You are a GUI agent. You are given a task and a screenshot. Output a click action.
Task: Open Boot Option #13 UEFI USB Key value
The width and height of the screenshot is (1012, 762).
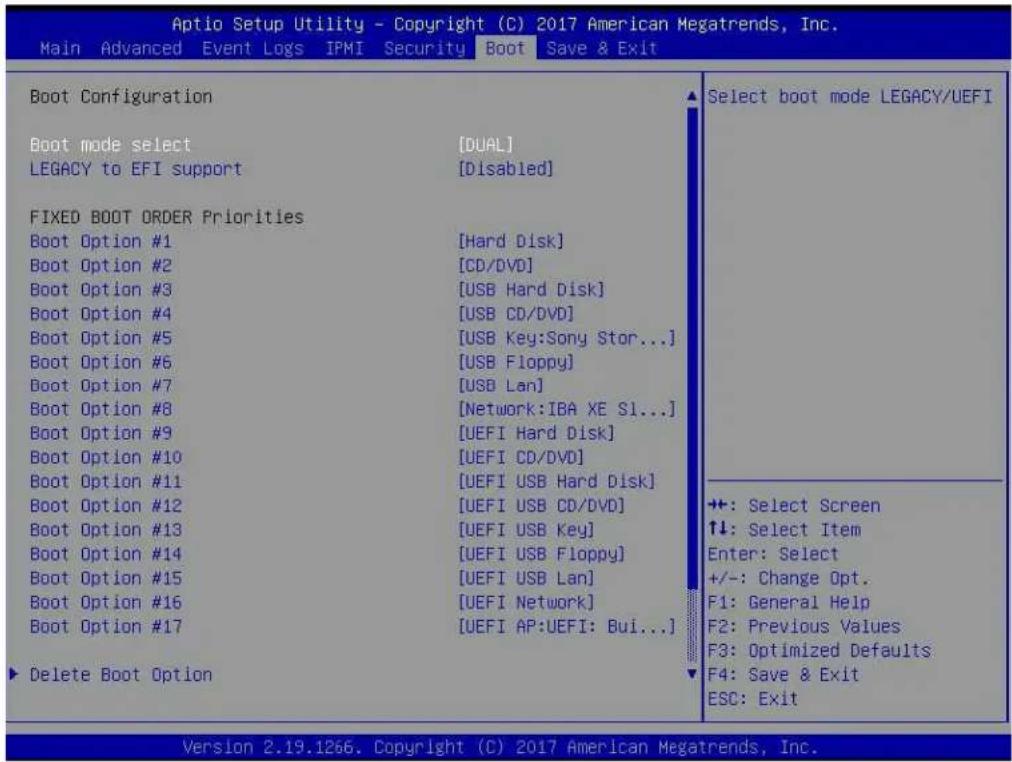pos(526,530)
